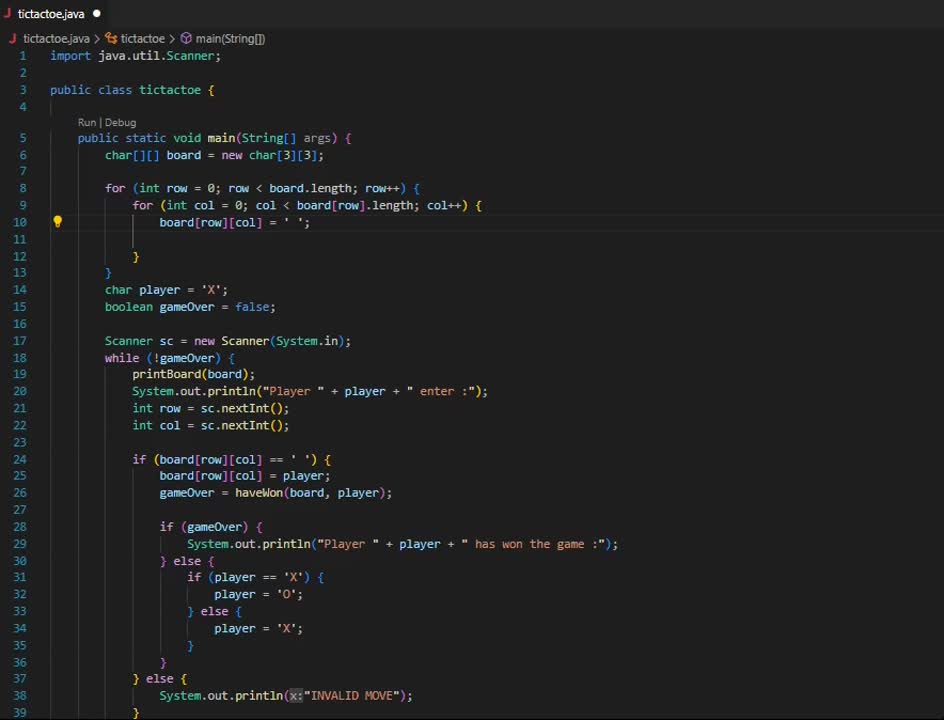944x720 pixels.
Task: Click the 'new char[3][3]' expression
Action: click(270, 155)
